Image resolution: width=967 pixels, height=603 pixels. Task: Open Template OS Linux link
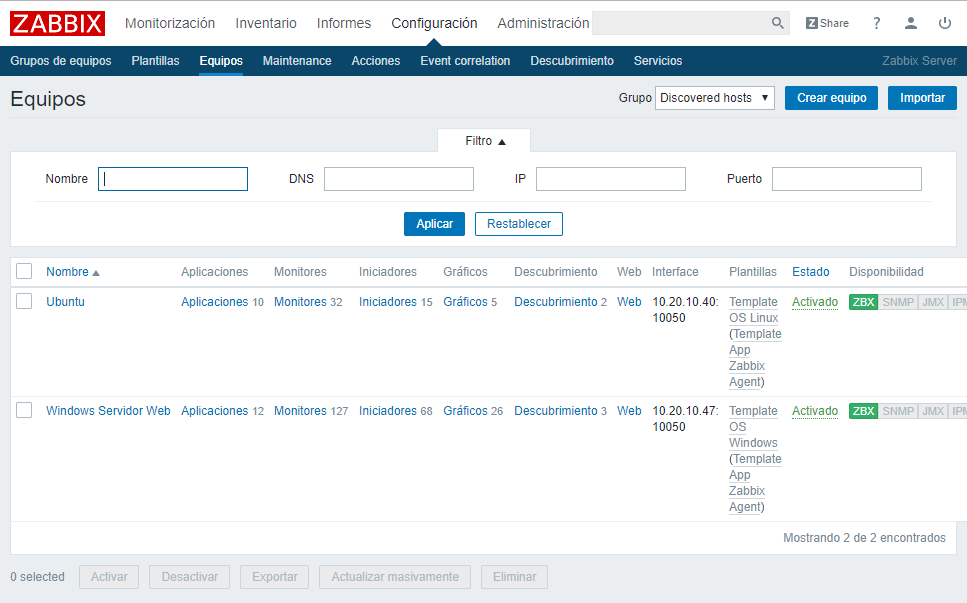tap(754, 310)
